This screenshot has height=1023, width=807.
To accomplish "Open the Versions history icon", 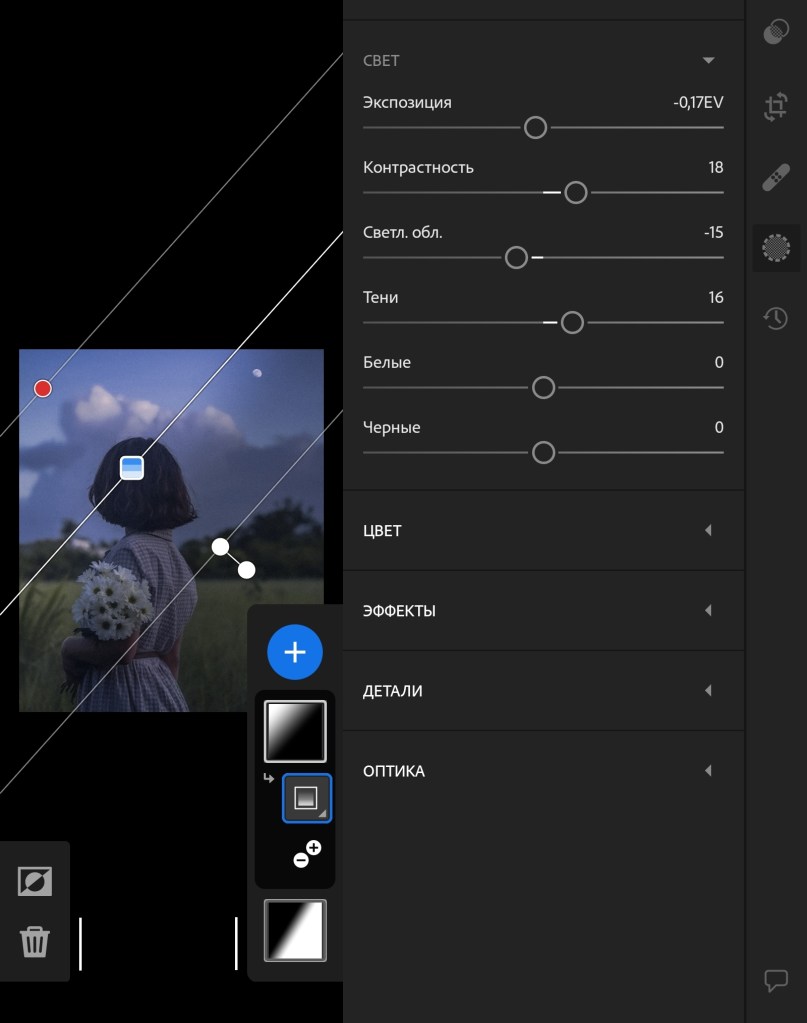I will (776, 319).
